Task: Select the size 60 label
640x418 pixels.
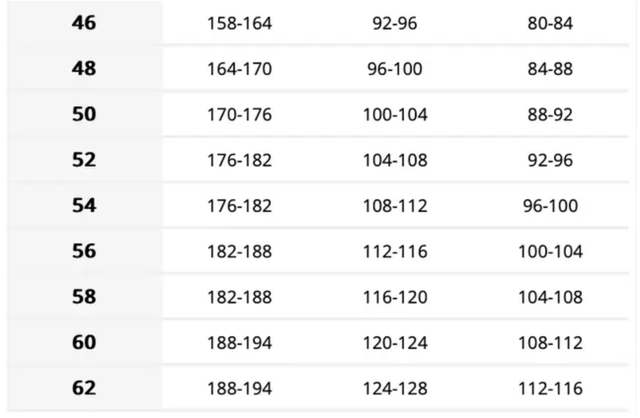Action: point(84,342)
